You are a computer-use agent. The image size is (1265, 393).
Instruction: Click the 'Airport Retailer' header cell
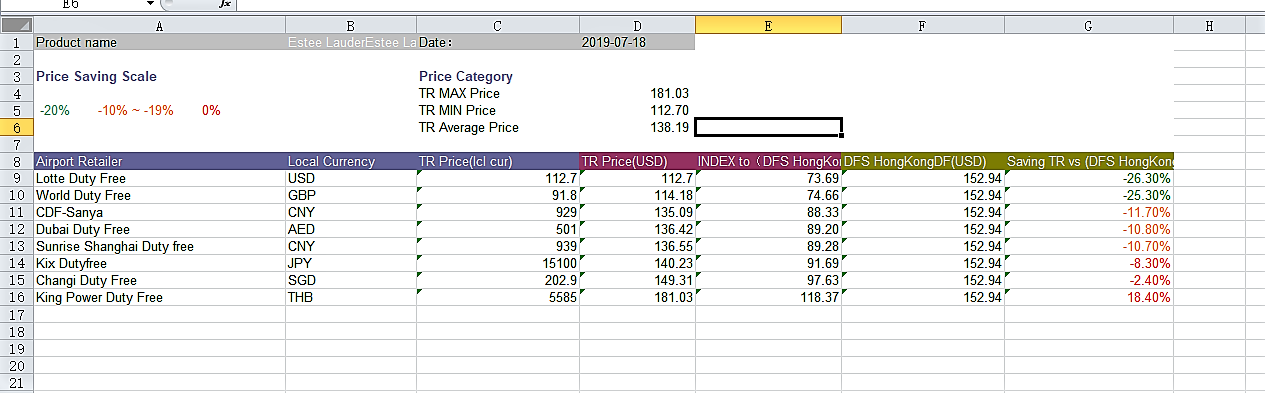tap(159, 161)
